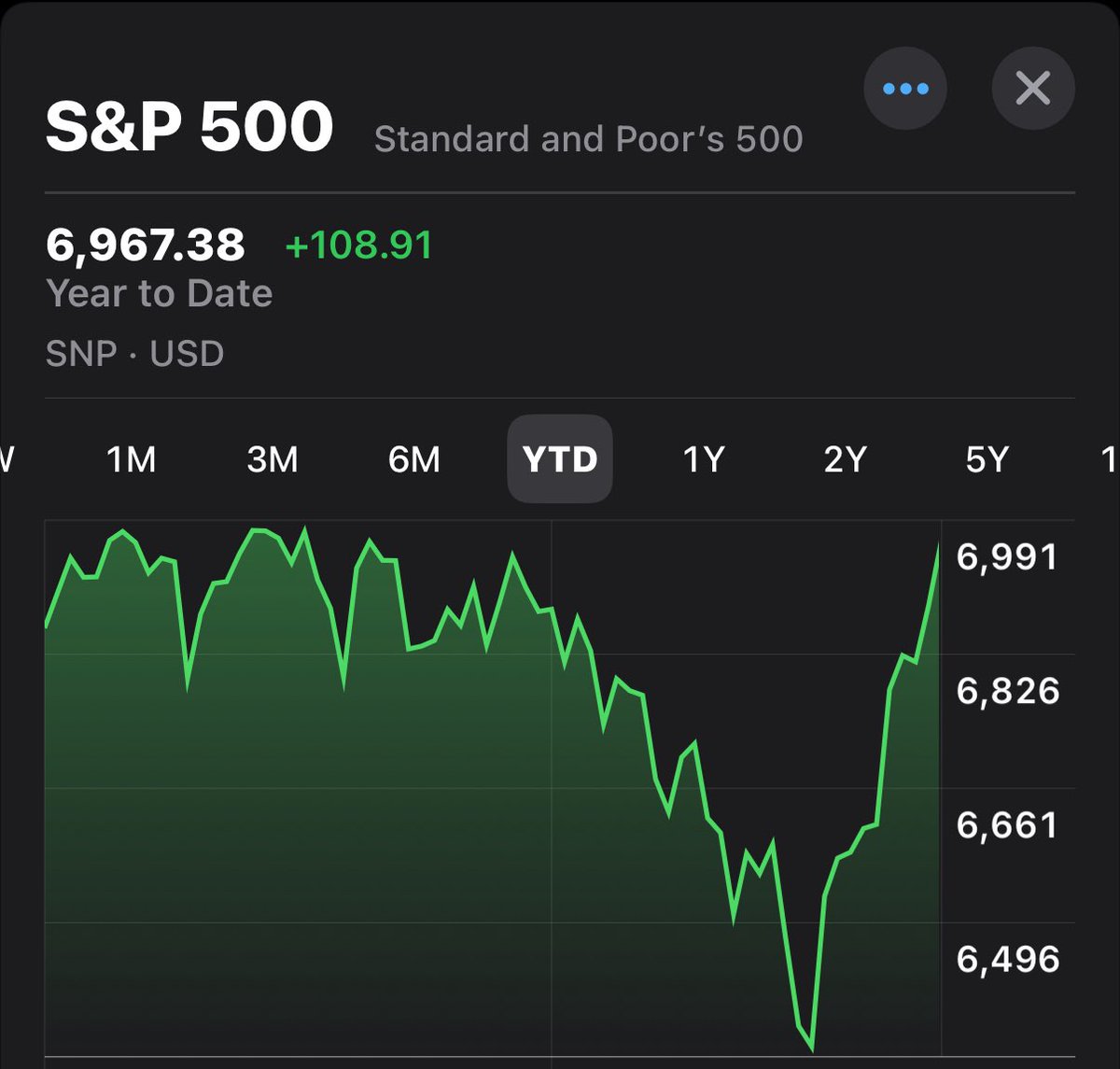Tap the lowest trough point on chart
1120x1069 pixels.
click(812, 1048)
